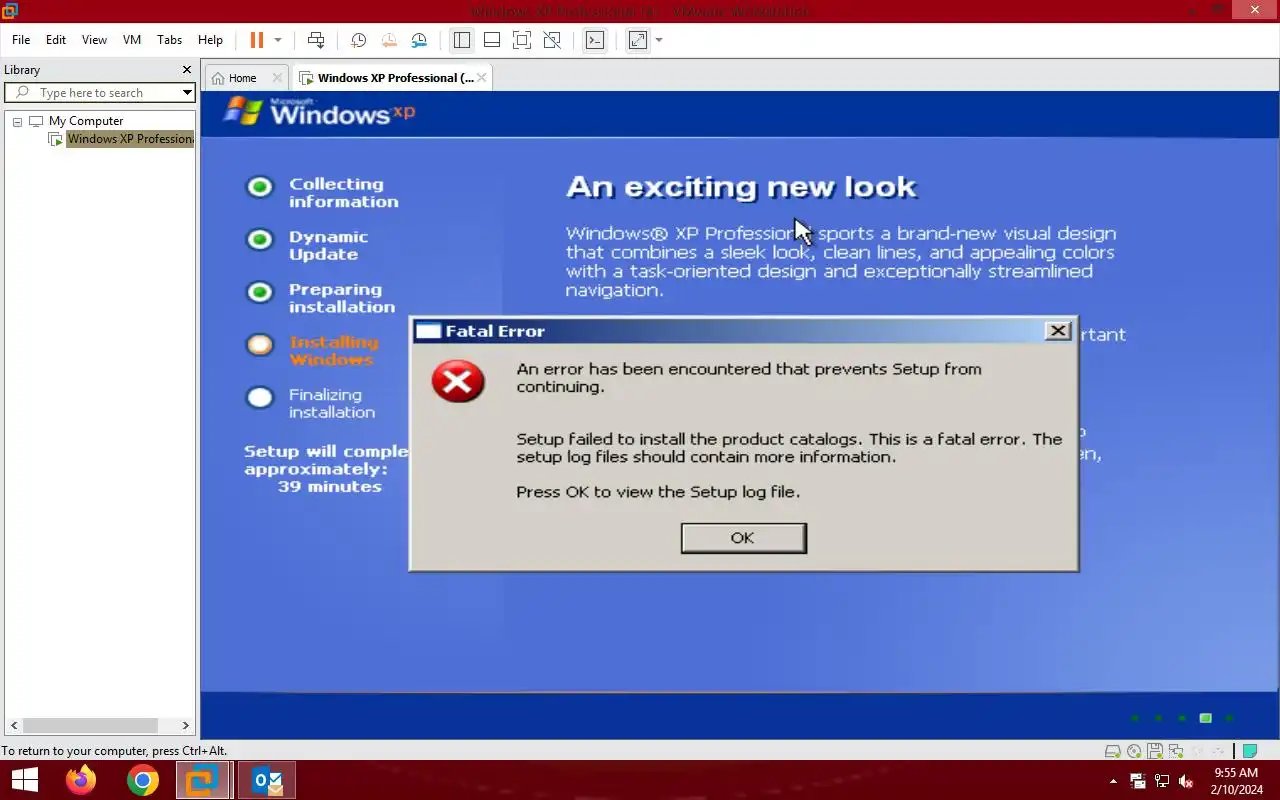
Task: Open the View menu
Action: (94, 40)
